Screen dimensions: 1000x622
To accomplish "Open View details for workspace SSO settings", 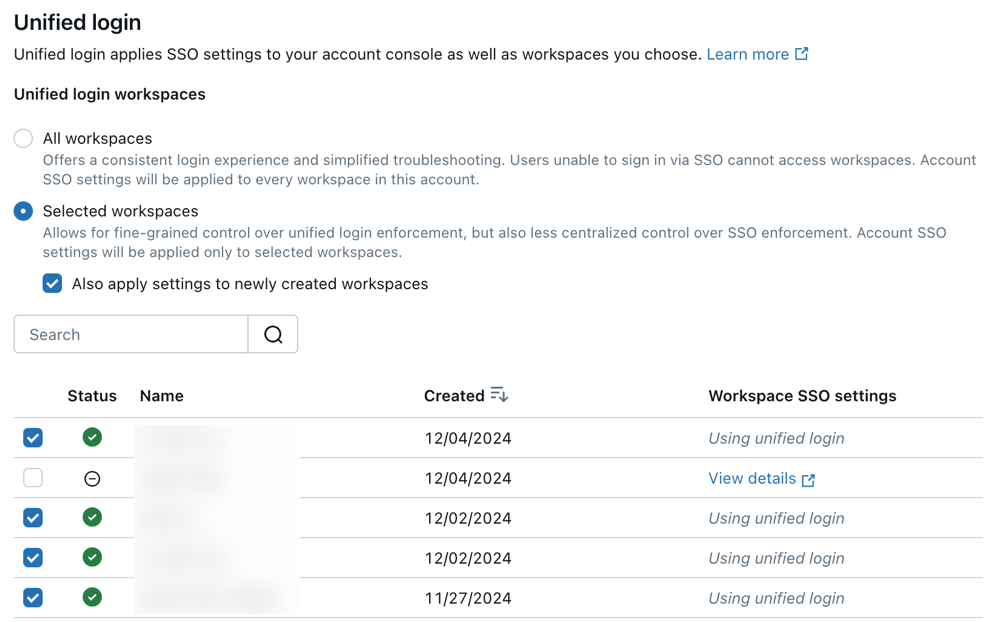I will [752, 479].
